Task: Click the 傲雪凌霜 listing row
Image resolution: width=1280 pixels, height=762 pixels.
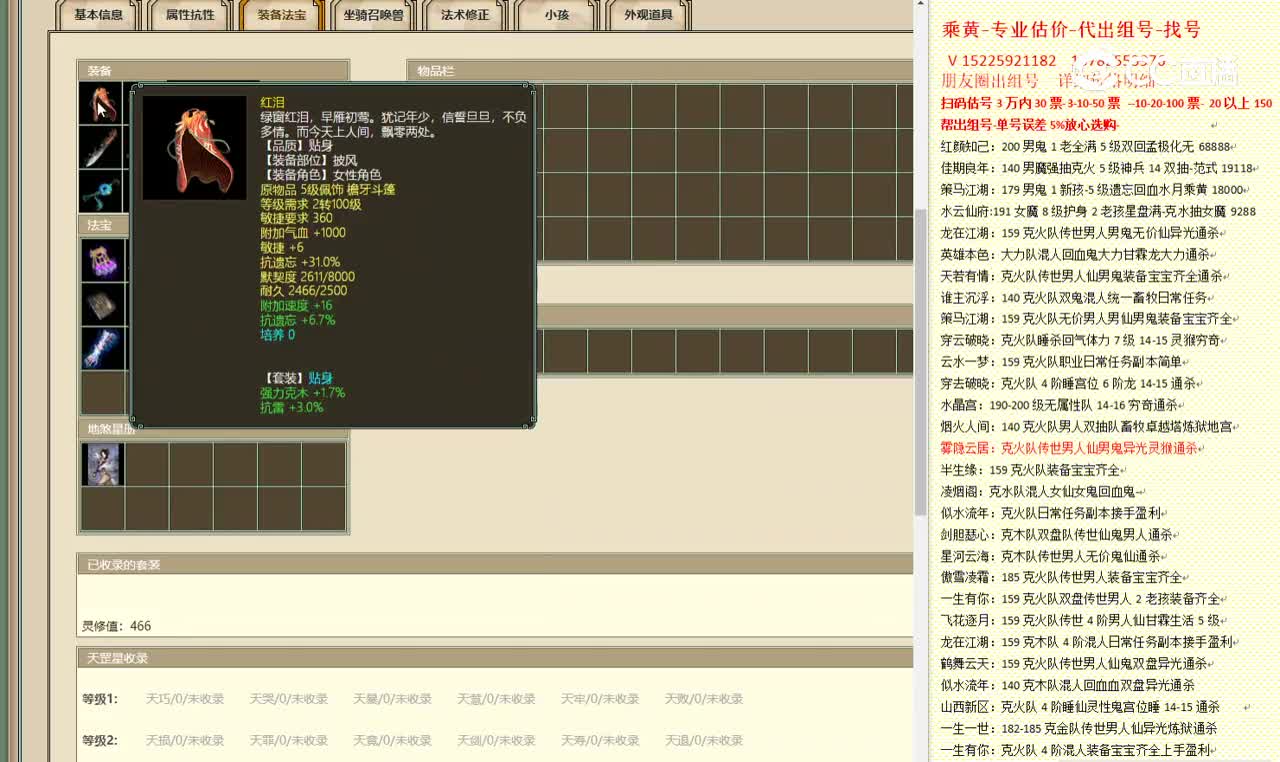Action: click(1065, 577)
